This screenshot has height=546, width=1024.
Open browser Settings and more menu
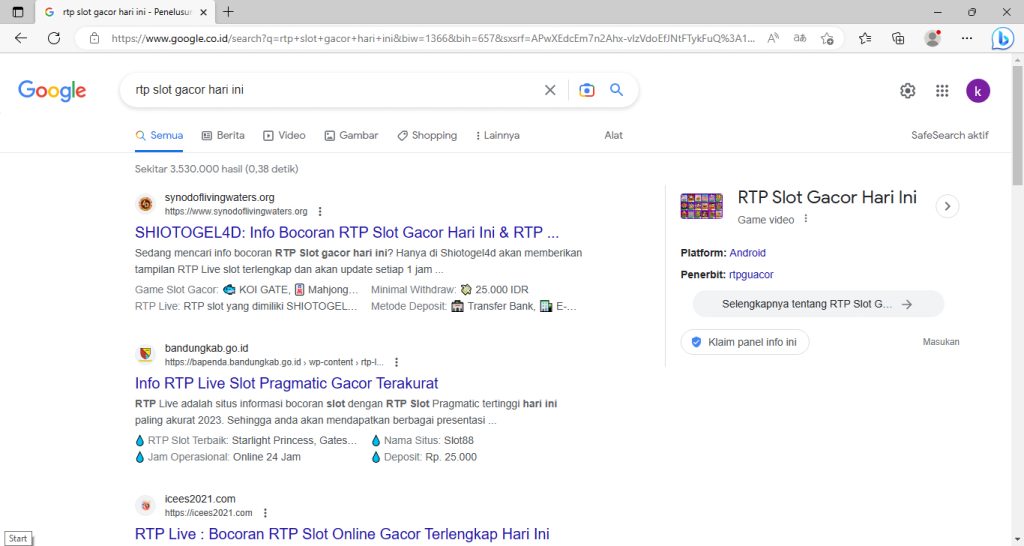(967, 39)
